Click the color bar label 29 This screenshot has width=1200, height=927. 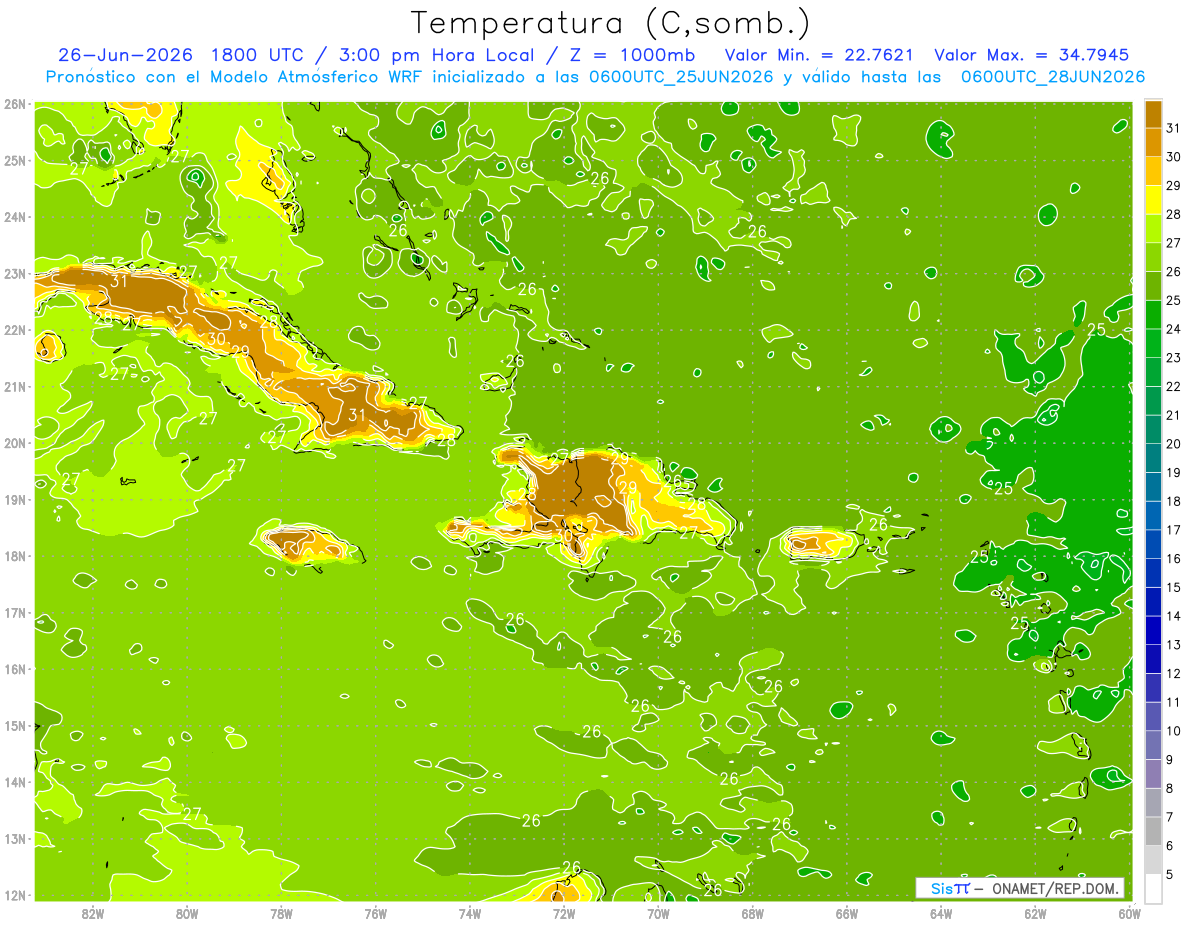(x=1174, y=186)
